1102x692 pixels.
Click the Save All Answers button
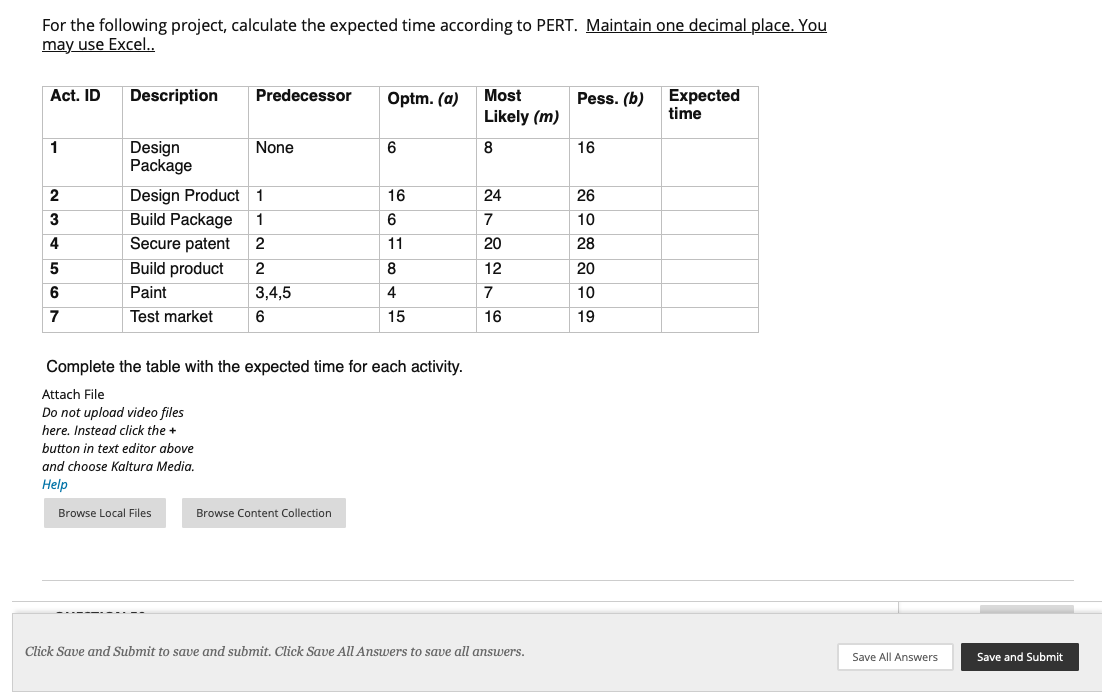point(894,657)
